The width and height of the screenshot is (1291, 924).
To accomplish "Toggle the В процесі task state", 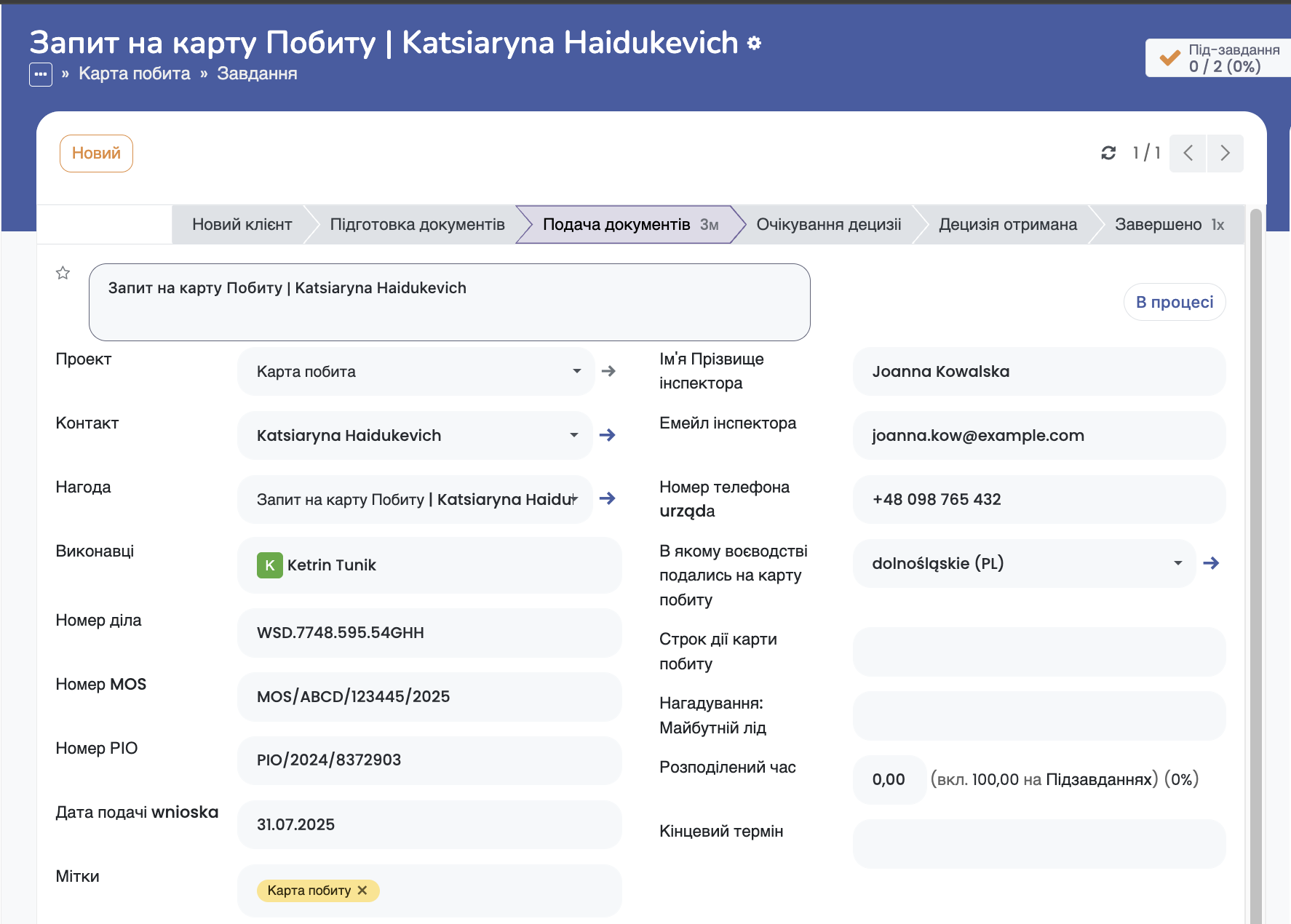I will point(1174,302).
